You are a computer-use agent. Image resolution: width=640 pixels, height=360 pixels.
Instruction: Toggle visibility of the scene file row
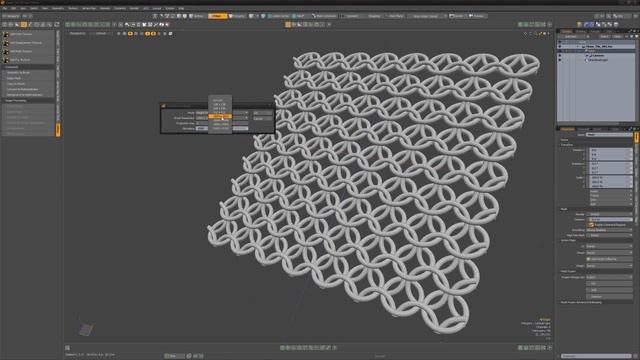(x=560, y=47)
